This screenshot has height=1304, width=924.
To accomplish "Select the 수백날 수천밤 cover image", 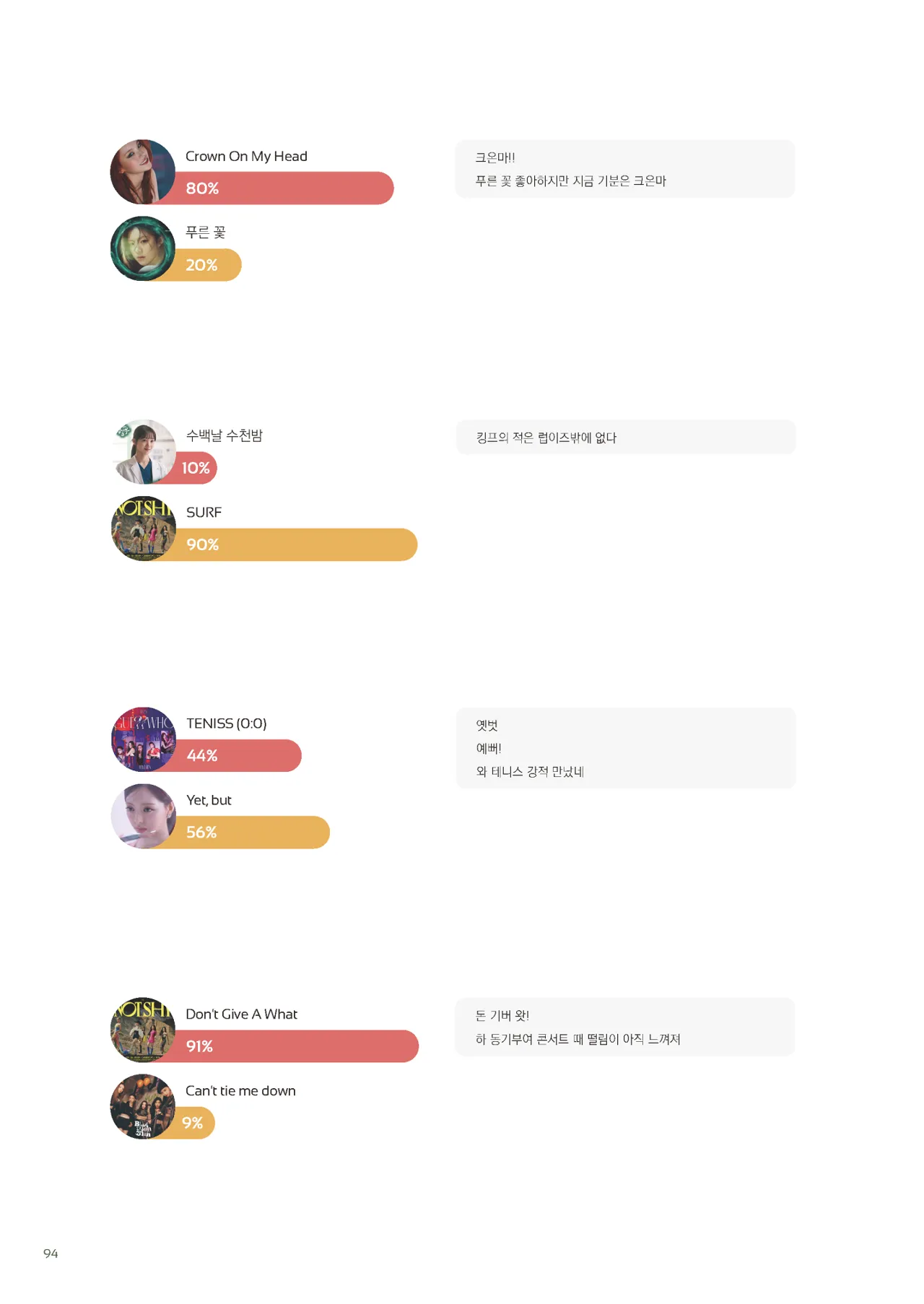I will click(x=144, y=452).
